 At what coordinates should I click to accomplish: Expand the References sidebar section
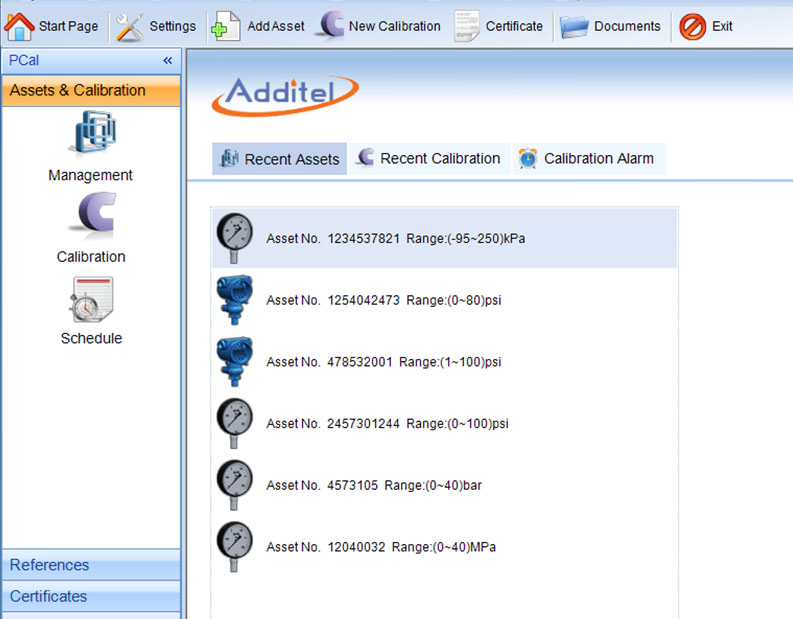[x=91, y=565]
